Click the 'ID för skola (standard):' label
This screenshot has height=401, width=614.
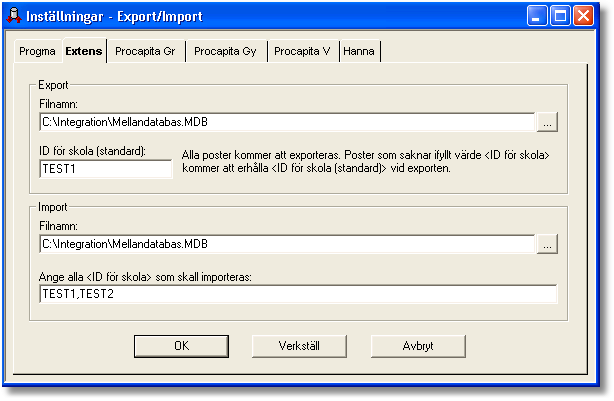92,151
